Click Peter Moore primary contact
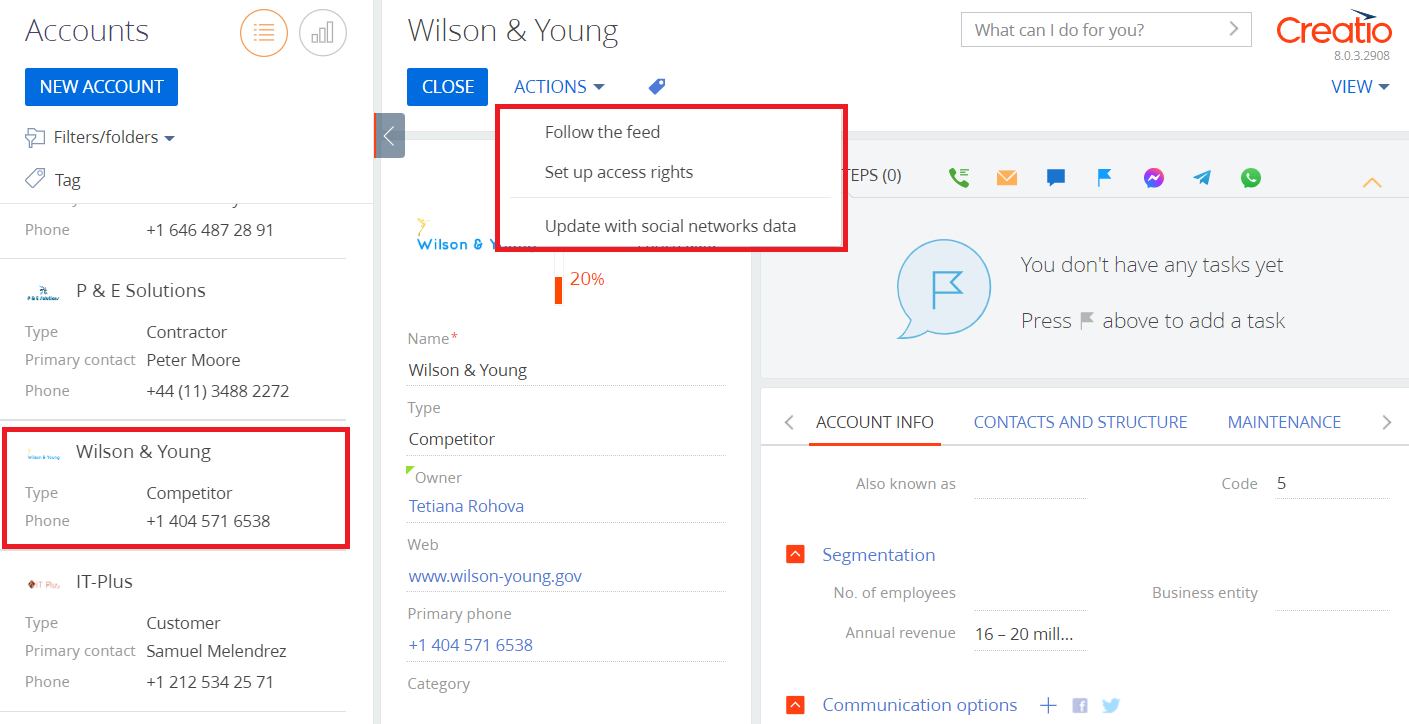The width and height of the screenshot is (1409, 724). [x=193, y=360]
